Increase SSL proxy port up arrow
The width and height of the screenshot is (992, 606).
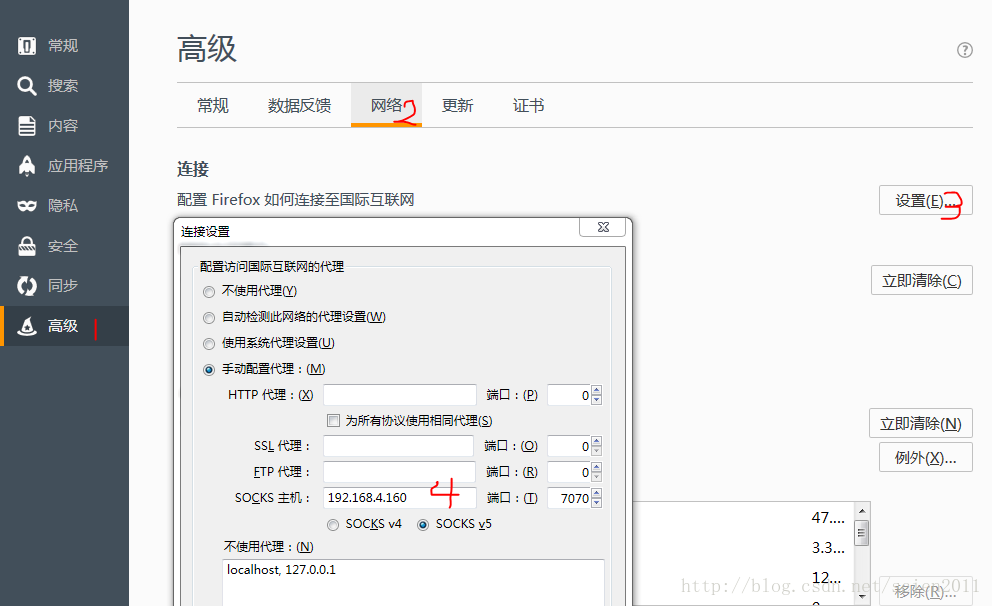tap(596, 442)
